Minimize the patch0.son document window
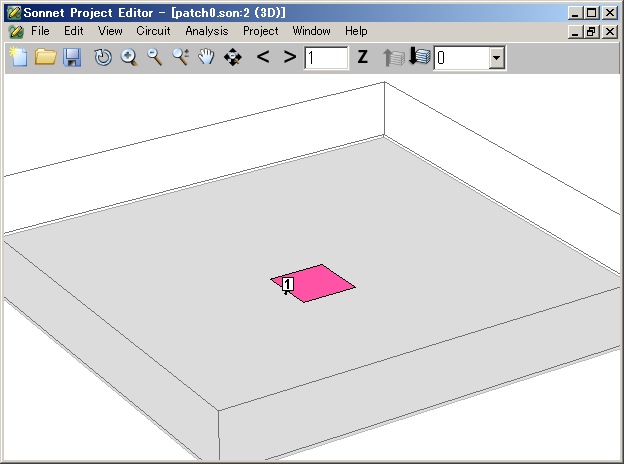The width and height of the screenshot is (624, 464). (x=575, y=31)
